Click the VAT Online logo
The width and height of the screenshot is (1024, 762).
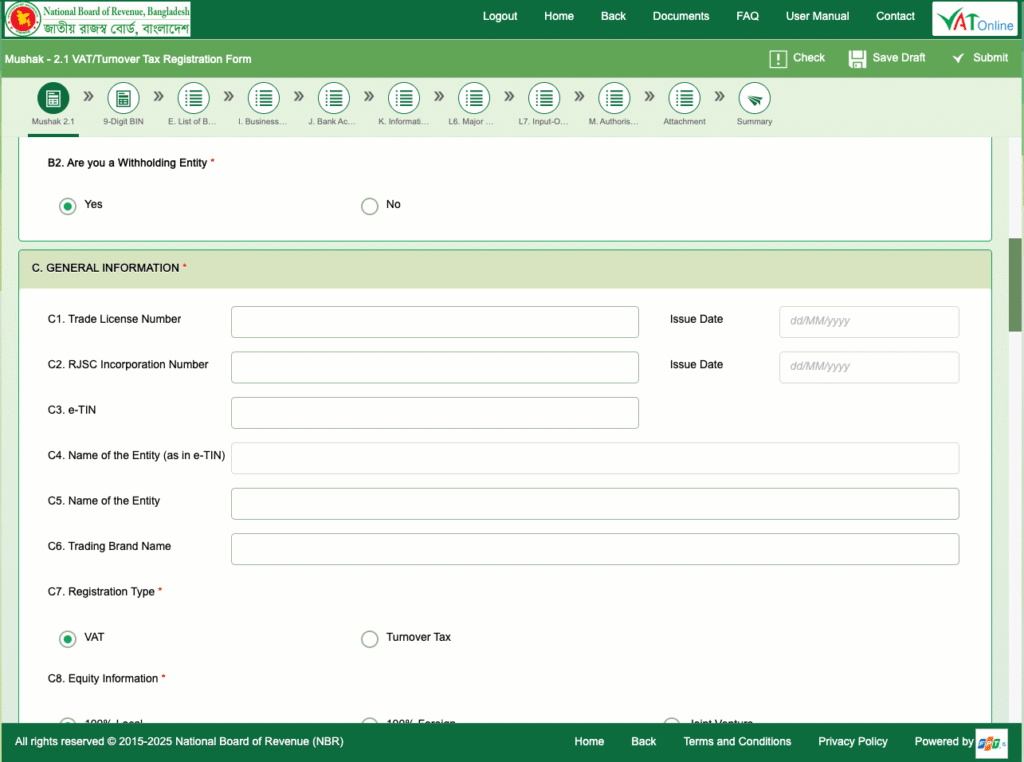coord(975,19)
